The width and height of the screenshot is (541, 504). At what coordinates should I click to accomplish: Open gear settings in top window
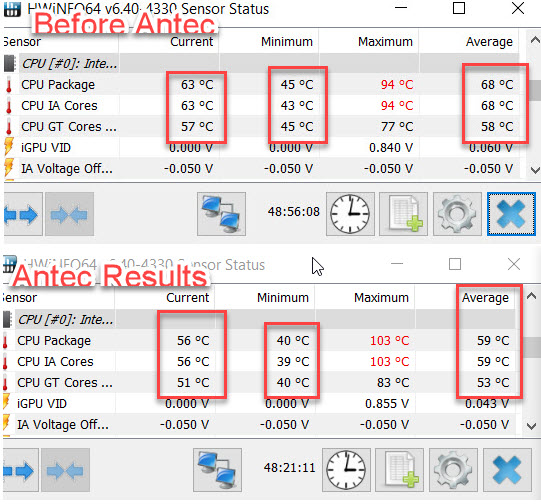(x=457, y=214)
